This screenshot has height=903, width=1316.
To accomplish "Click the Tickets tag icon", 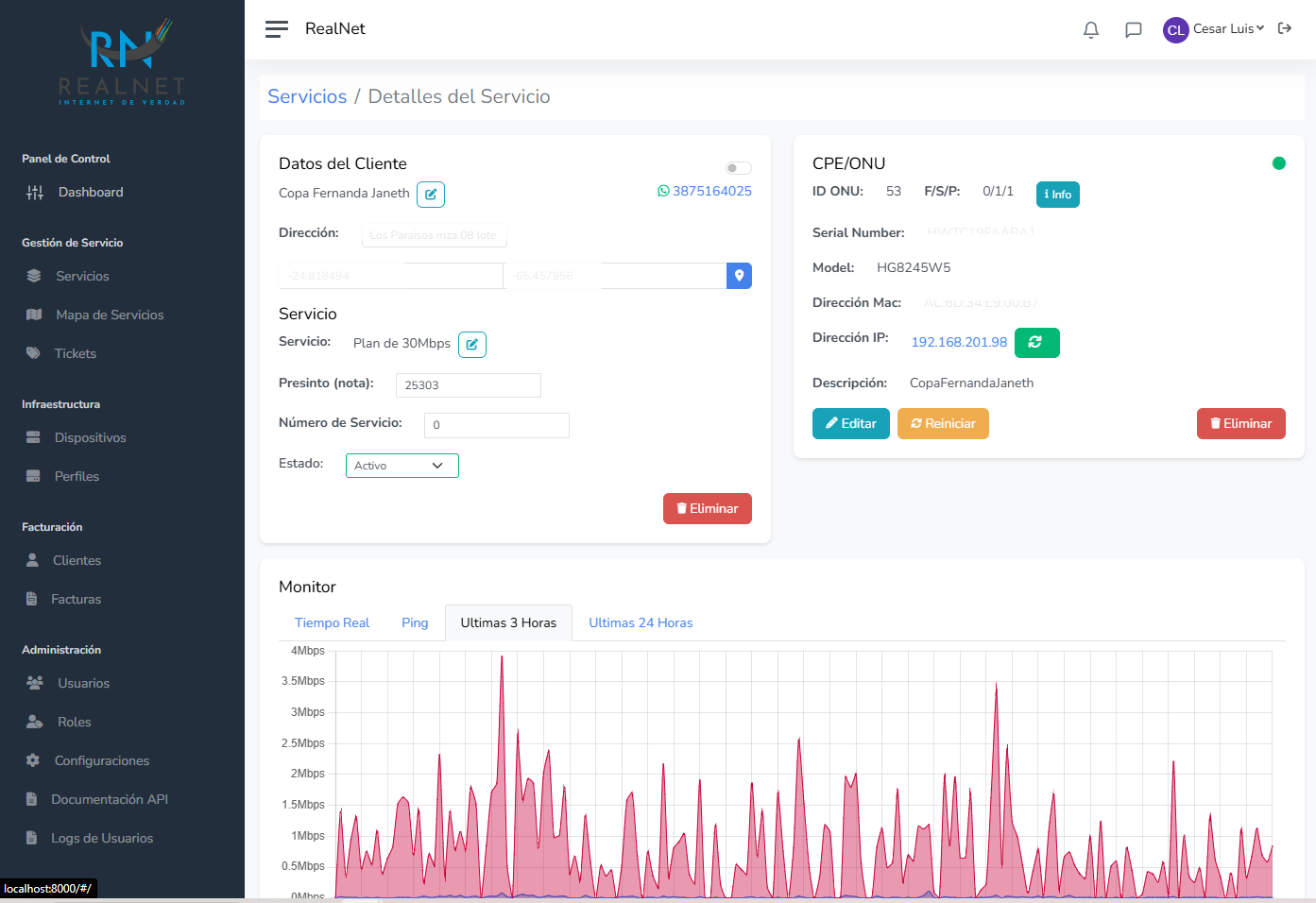I will click(x=33, y=353).
